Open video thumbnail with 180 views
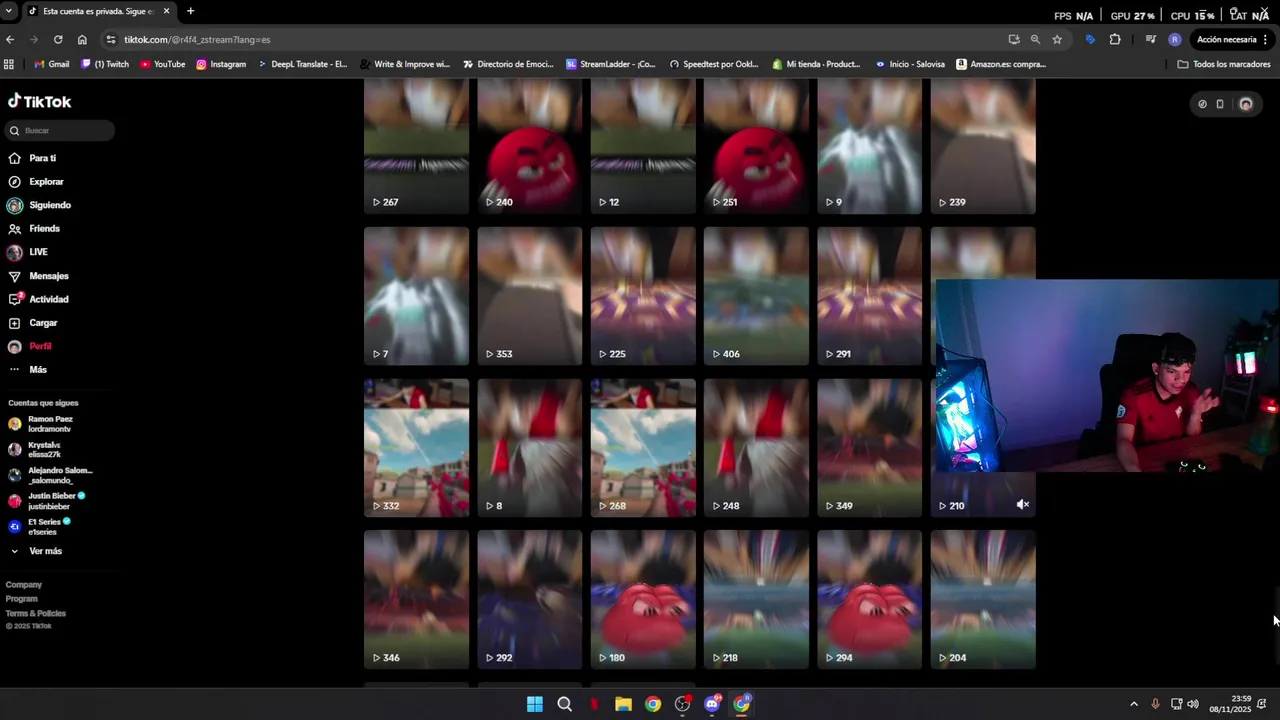Image resolution: width=1280 pixels, height=720 pixels. tap(643, 600)
